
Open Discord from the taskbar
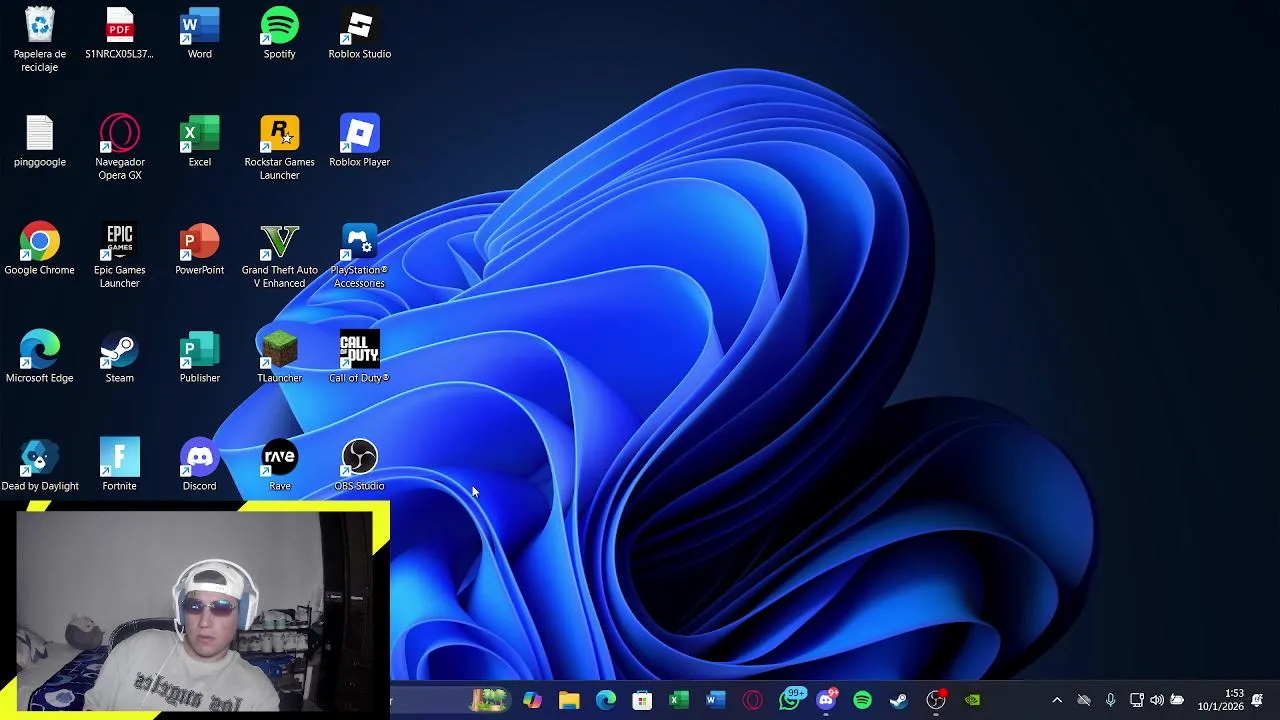[x=826, y=700]
